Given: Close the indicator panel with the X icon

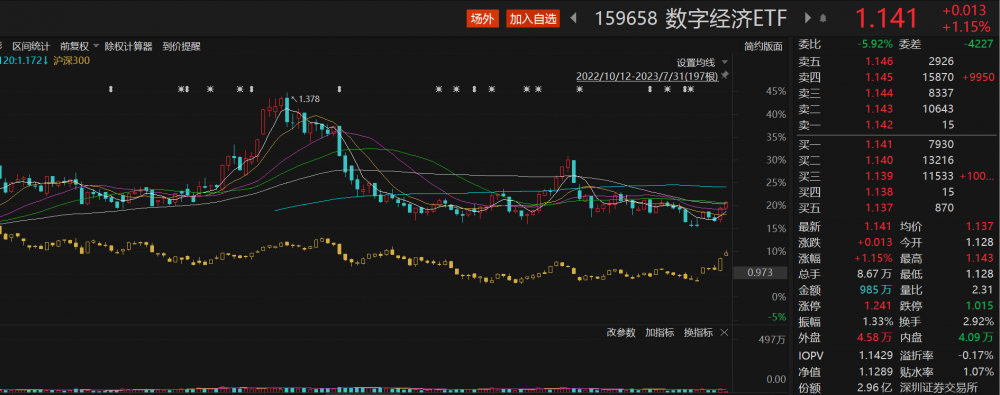Looking at the screenshot, I should [724, 332].
